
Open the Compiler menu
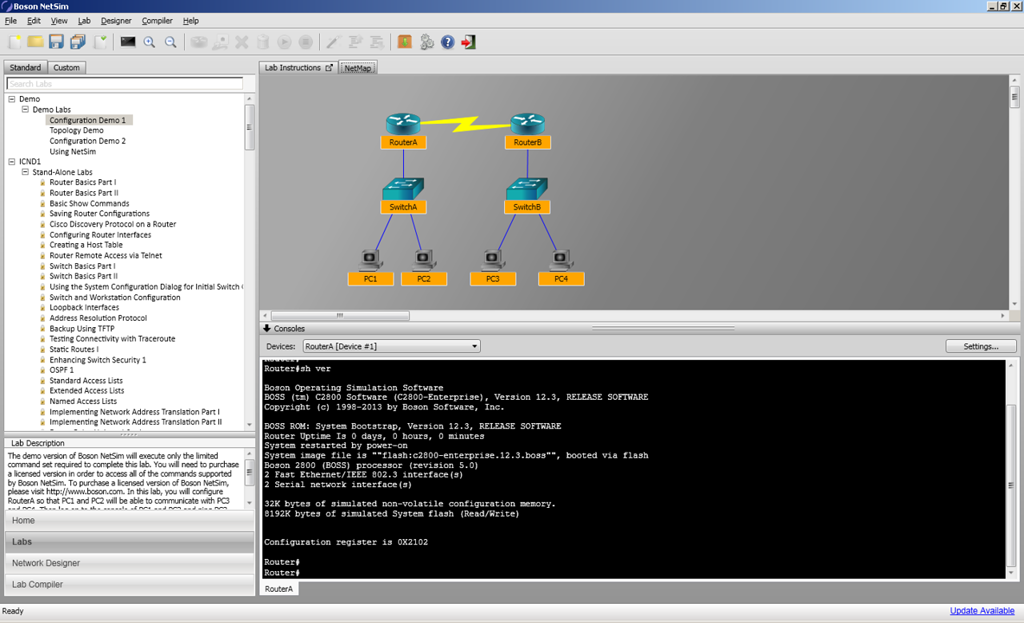tap(157, 21)
